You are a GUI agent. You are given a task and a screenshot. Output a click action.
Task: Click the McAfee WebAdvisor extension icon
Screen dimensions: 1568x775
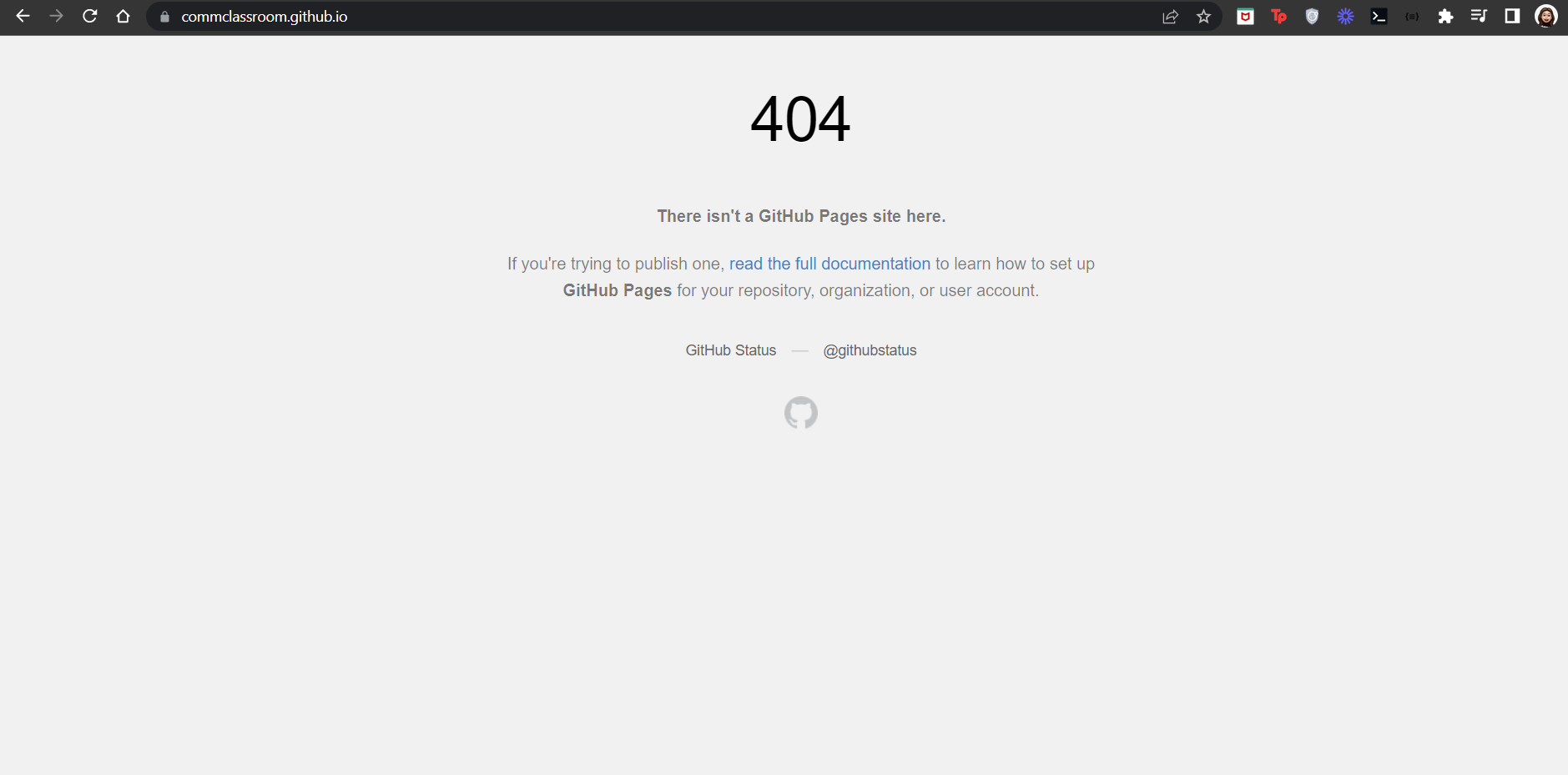[x=1245, y=16]
